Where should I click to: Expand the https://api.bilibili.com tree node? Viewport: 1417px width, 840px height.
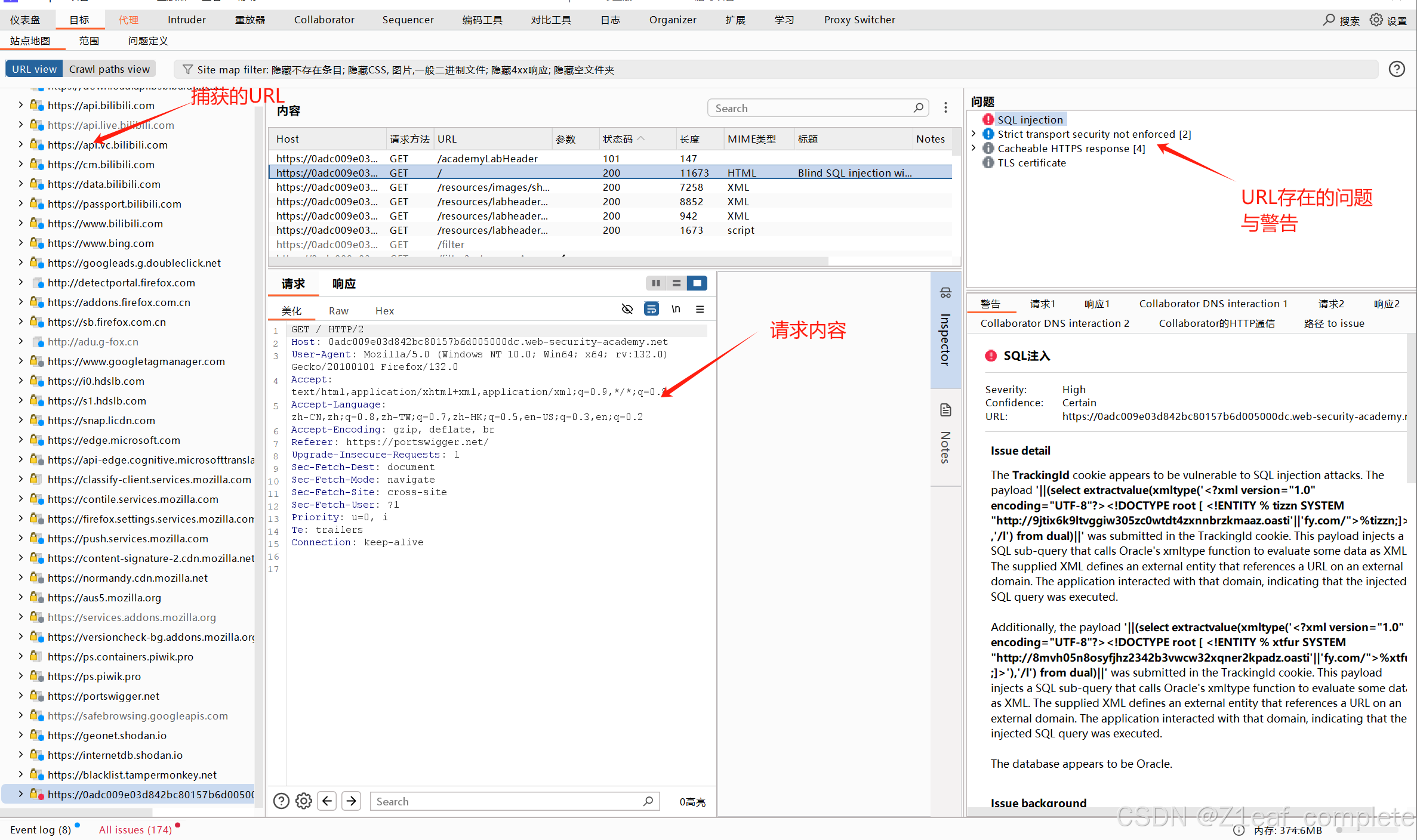[x=21, y=105]
